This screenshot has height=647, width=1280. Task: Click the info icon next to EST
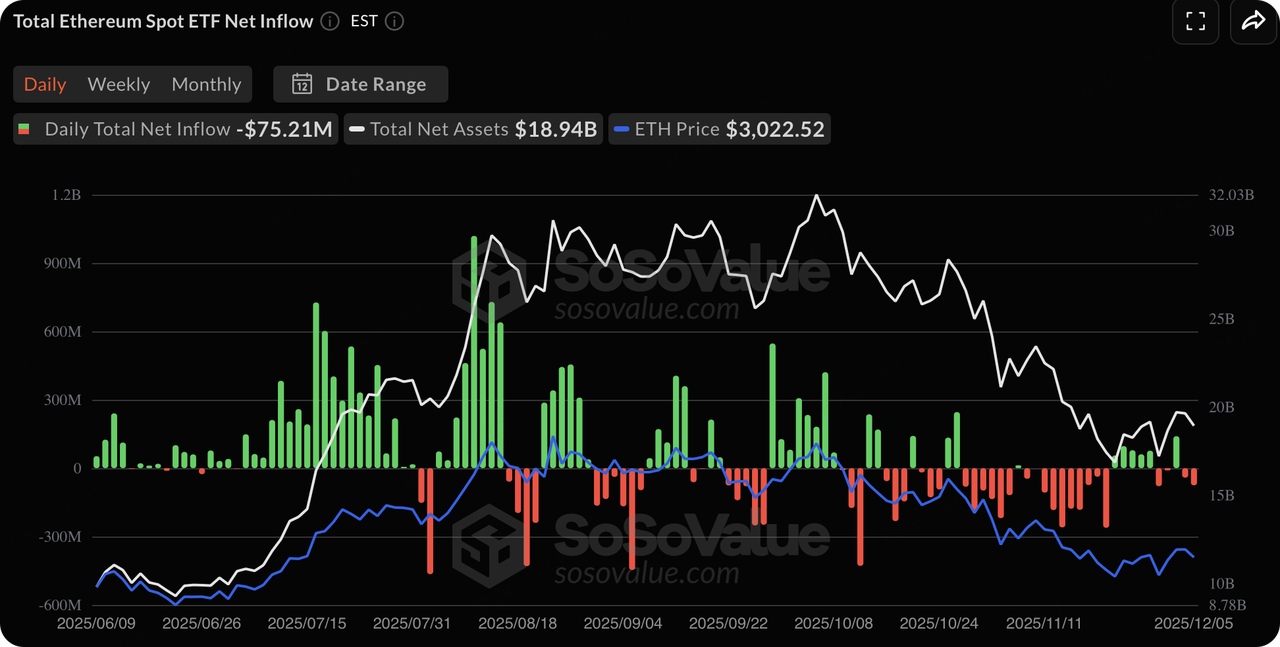[394, 21]
